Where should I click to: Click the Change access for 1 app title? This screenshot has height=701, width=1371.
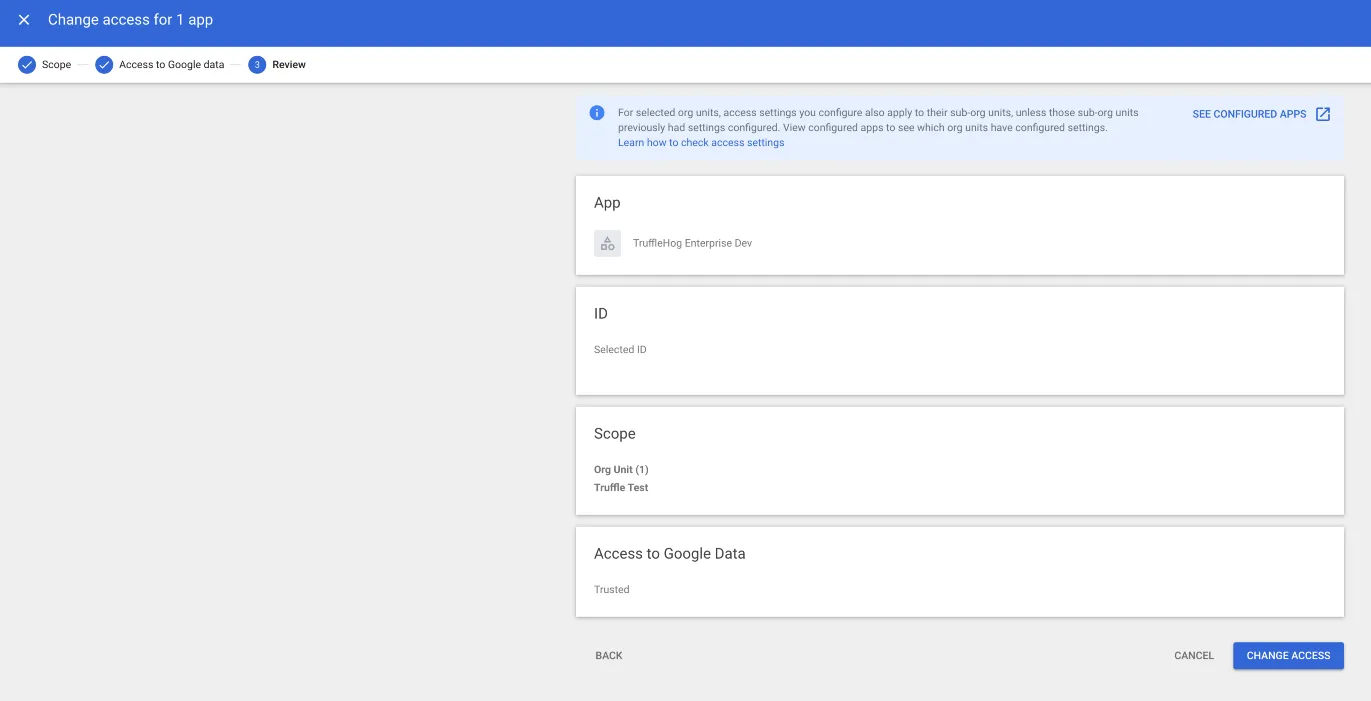pyautogui.click(x=130, y=20)
